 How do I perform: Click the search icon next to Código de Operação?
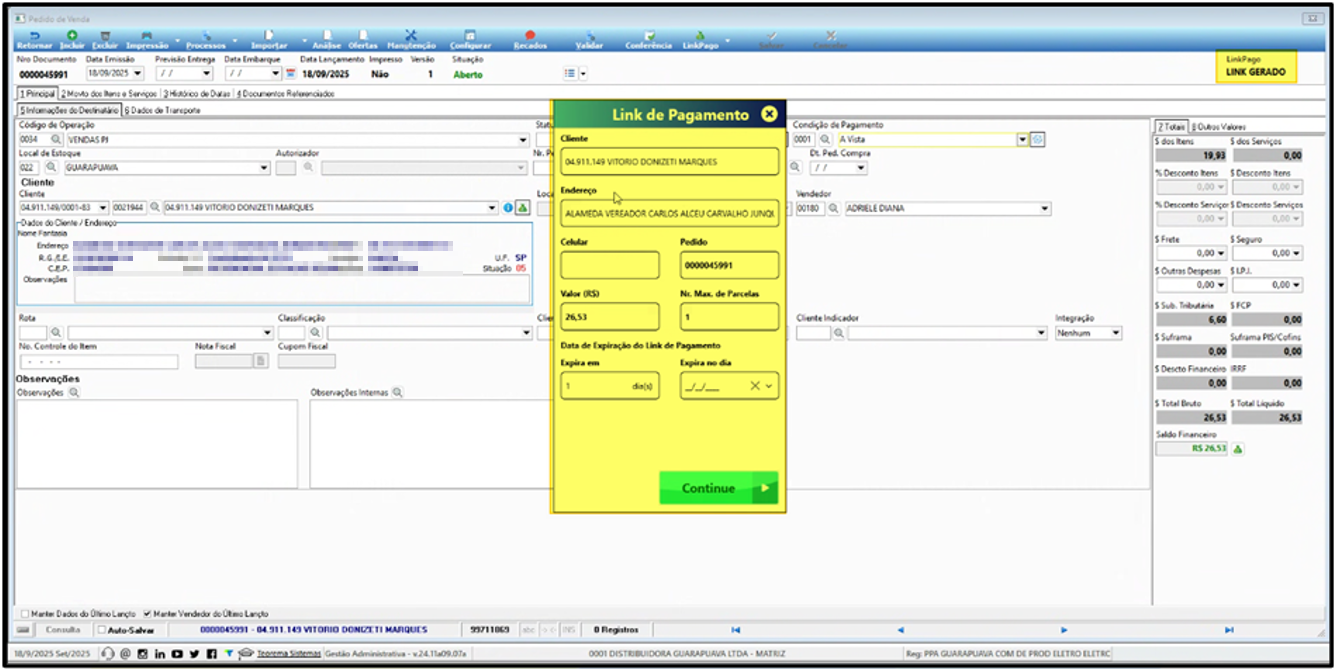coord(56,140)
